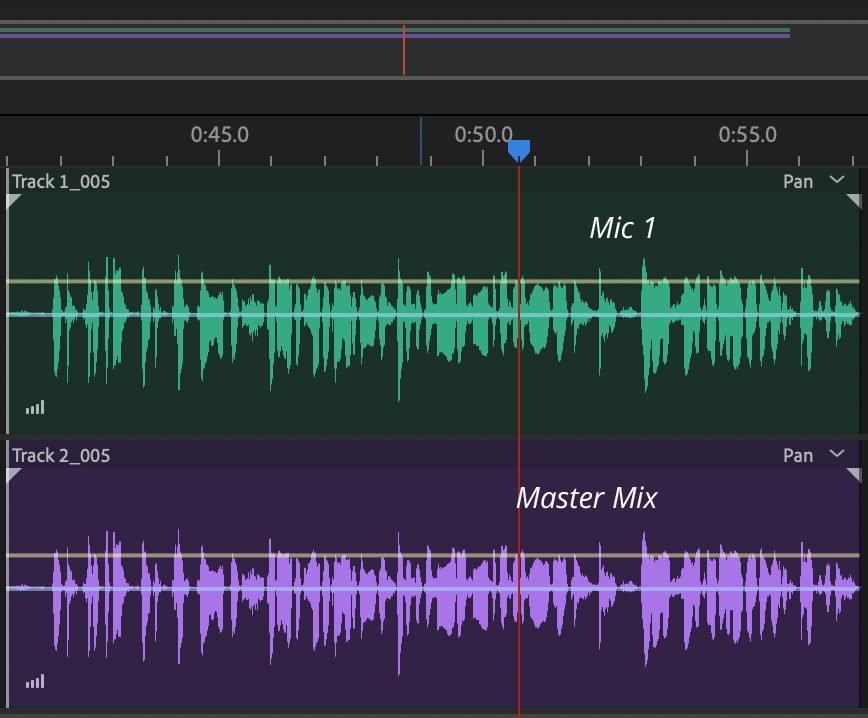Click the Master Mix label text

[x=587, y=498]
